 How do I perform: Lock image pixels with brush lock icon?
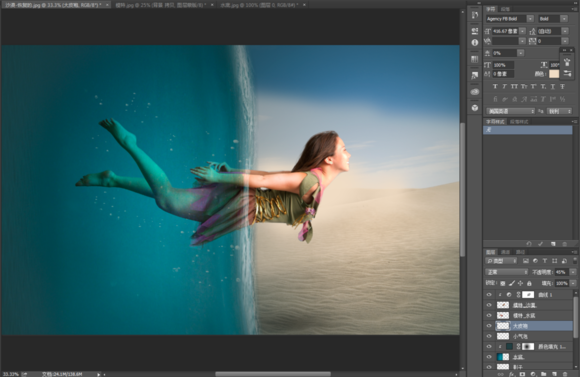512,283
